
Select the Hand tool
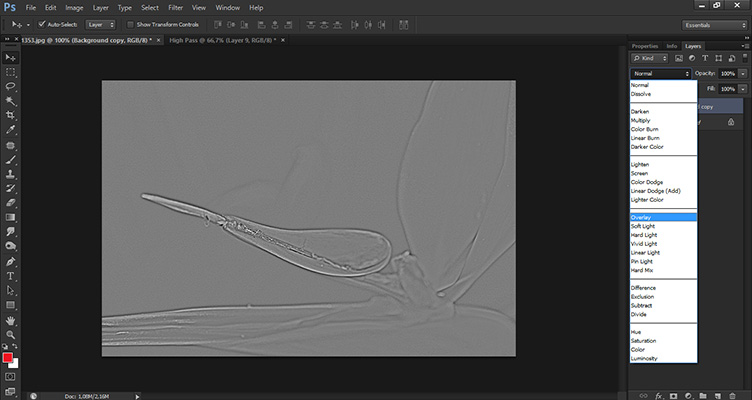[x=10, y=319]
